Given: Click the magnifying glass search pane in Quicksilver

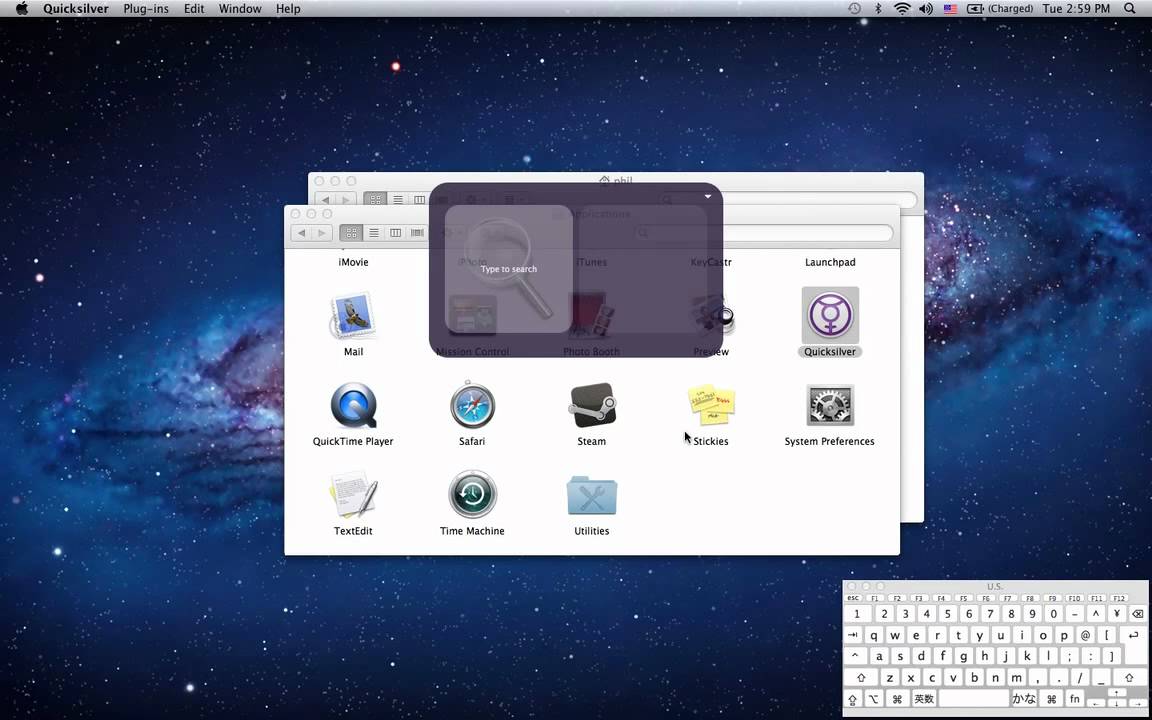Looking at the screenshot, I should [x=509, y=269].
